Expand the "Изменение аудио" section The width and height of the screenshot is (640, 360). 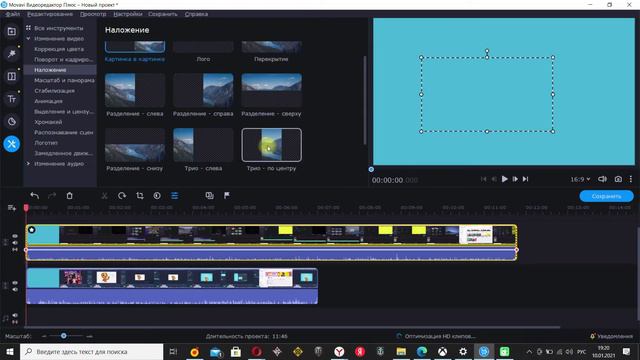tap(28, 164)
